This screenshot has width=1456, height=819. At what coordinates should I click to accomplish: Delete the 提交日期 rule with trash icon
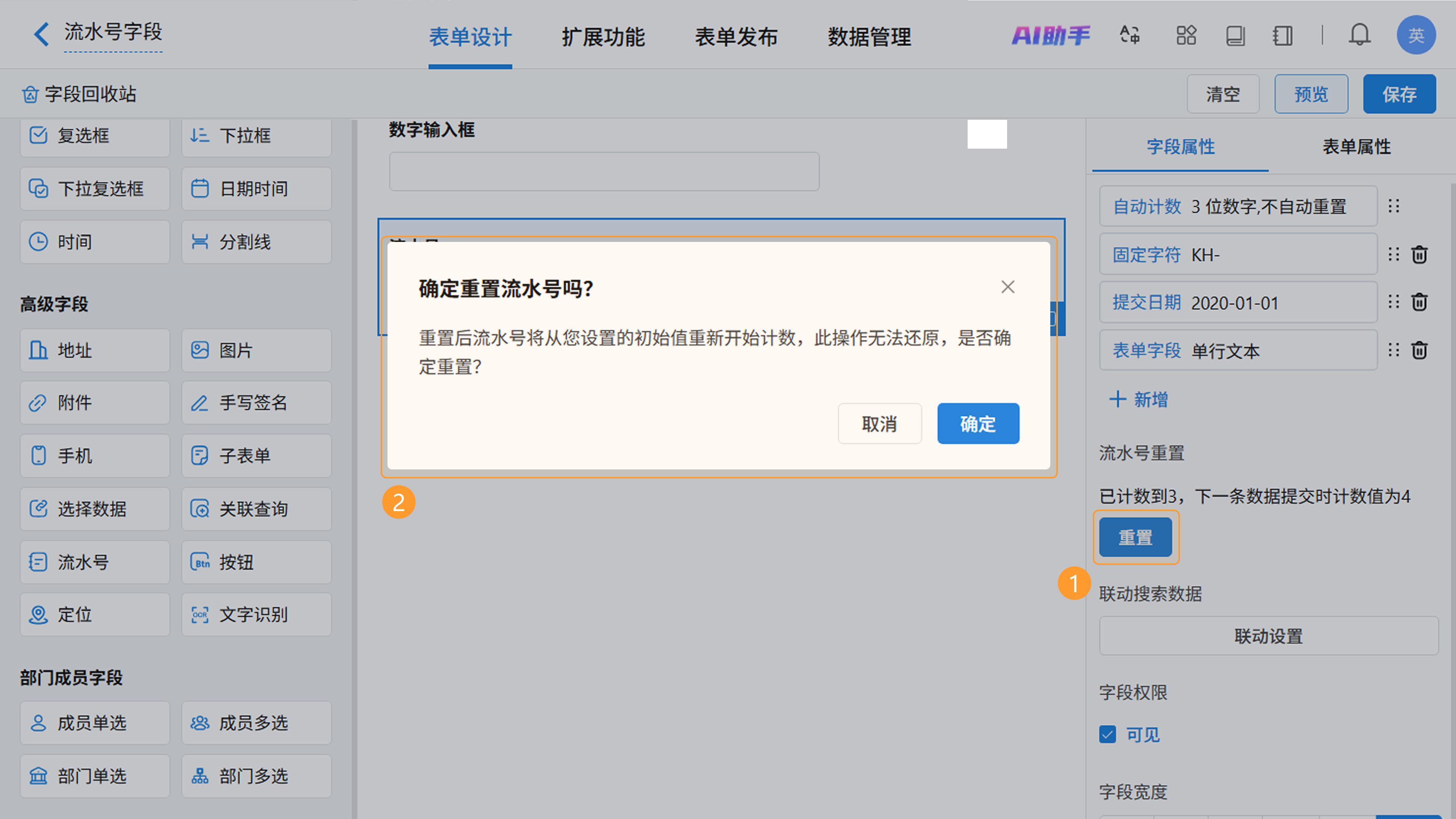click(1419, 303)
